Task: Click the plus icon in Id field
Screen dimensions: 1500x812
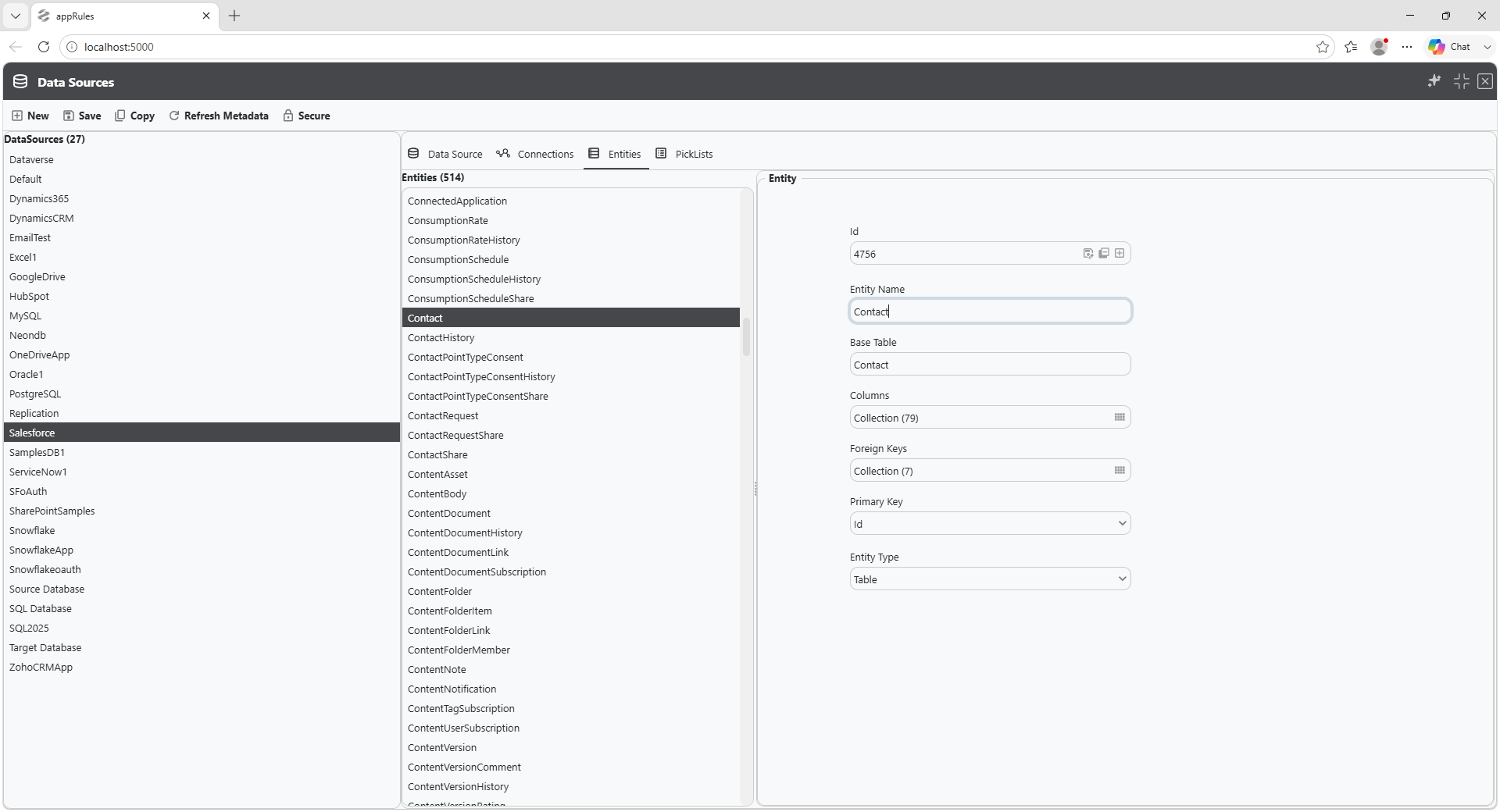Action: pos(1120,253)
